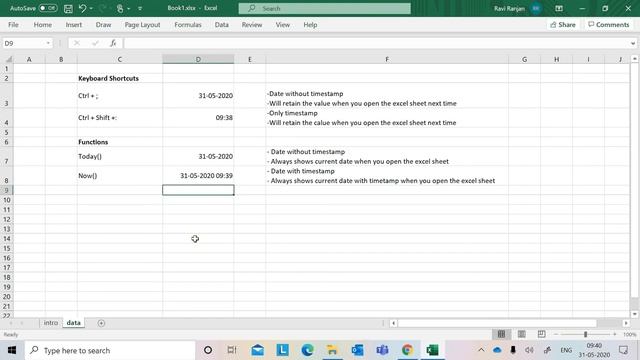The width and height of the screenshot is (640, 360).
Task: Click the Name Box showing D9
Action: 23,43
